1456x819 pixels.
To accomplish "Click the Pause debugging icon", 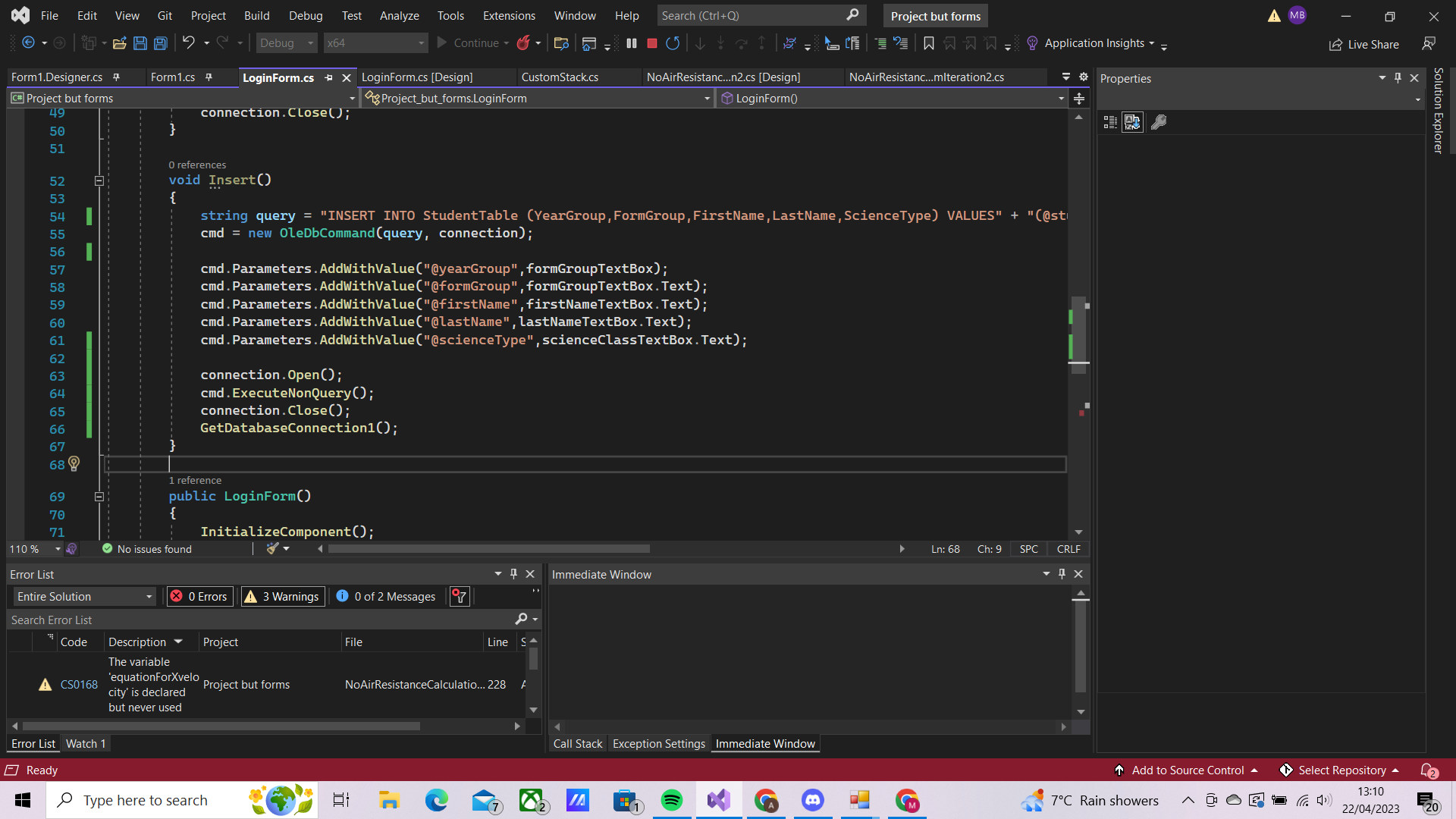I will pyautogui.click(x=632, y=43).
